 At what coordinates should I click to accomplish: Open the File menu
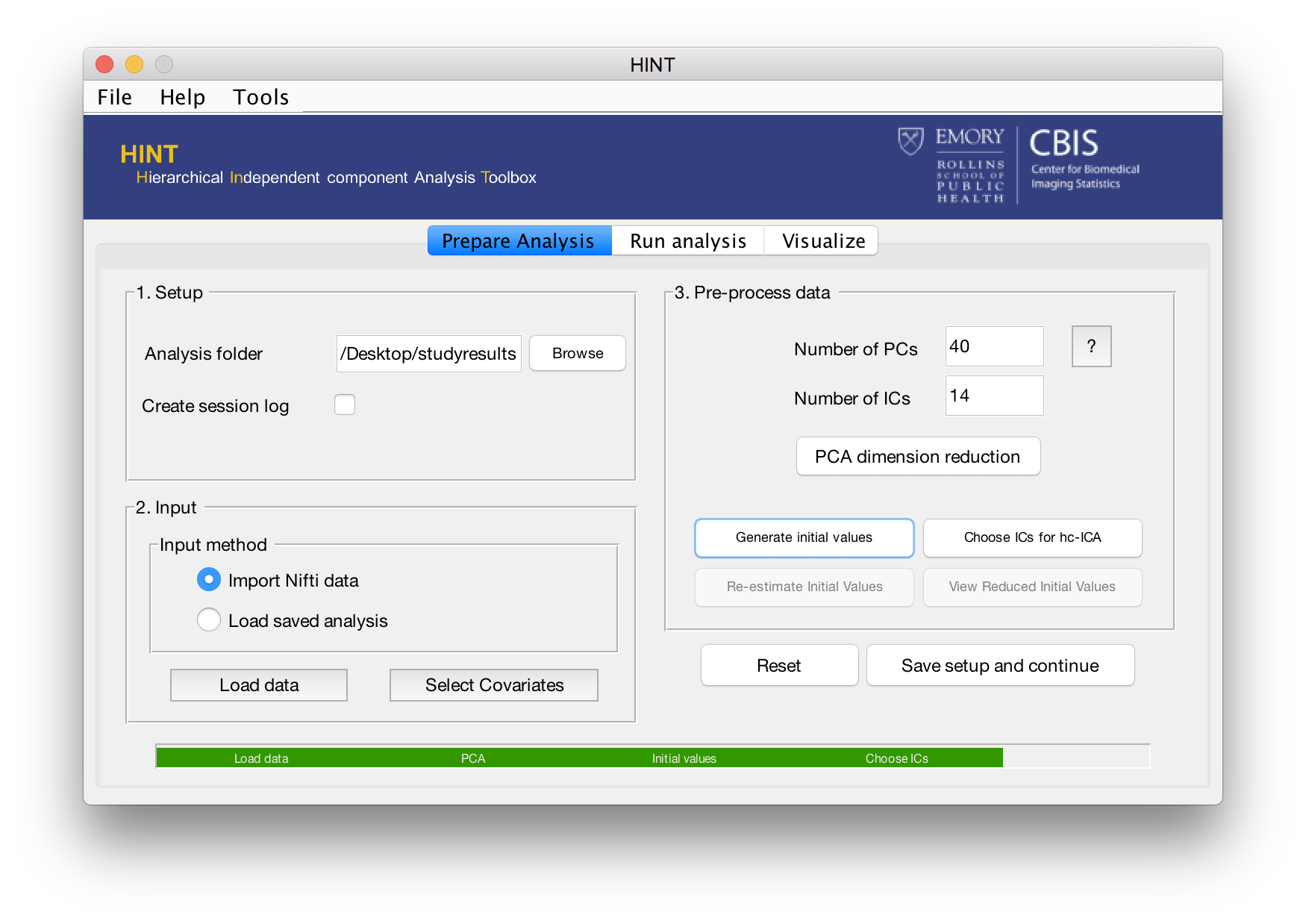click(115, 97)
